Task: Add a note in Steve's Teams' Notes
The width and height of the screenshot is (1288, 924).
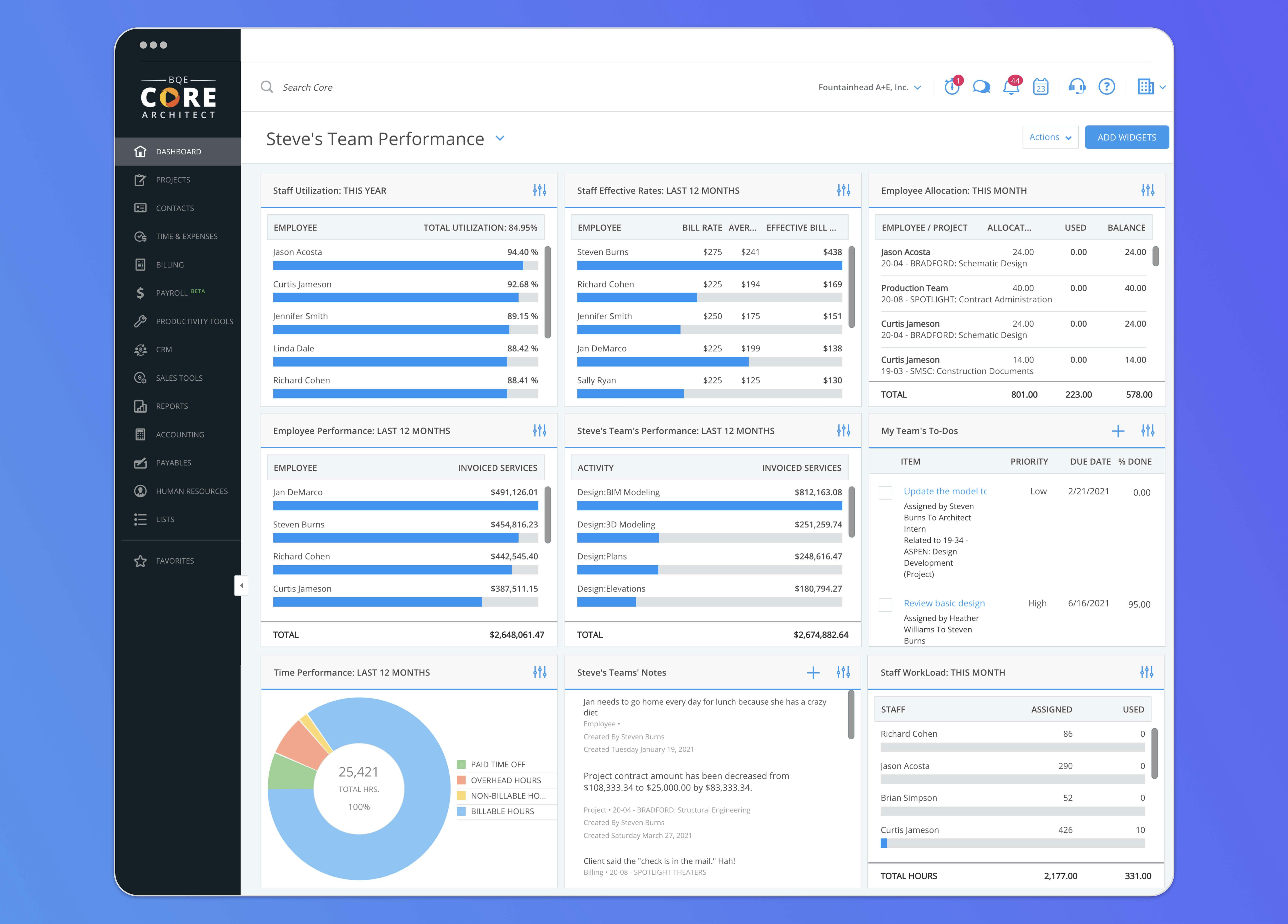Action: (813, 672)
